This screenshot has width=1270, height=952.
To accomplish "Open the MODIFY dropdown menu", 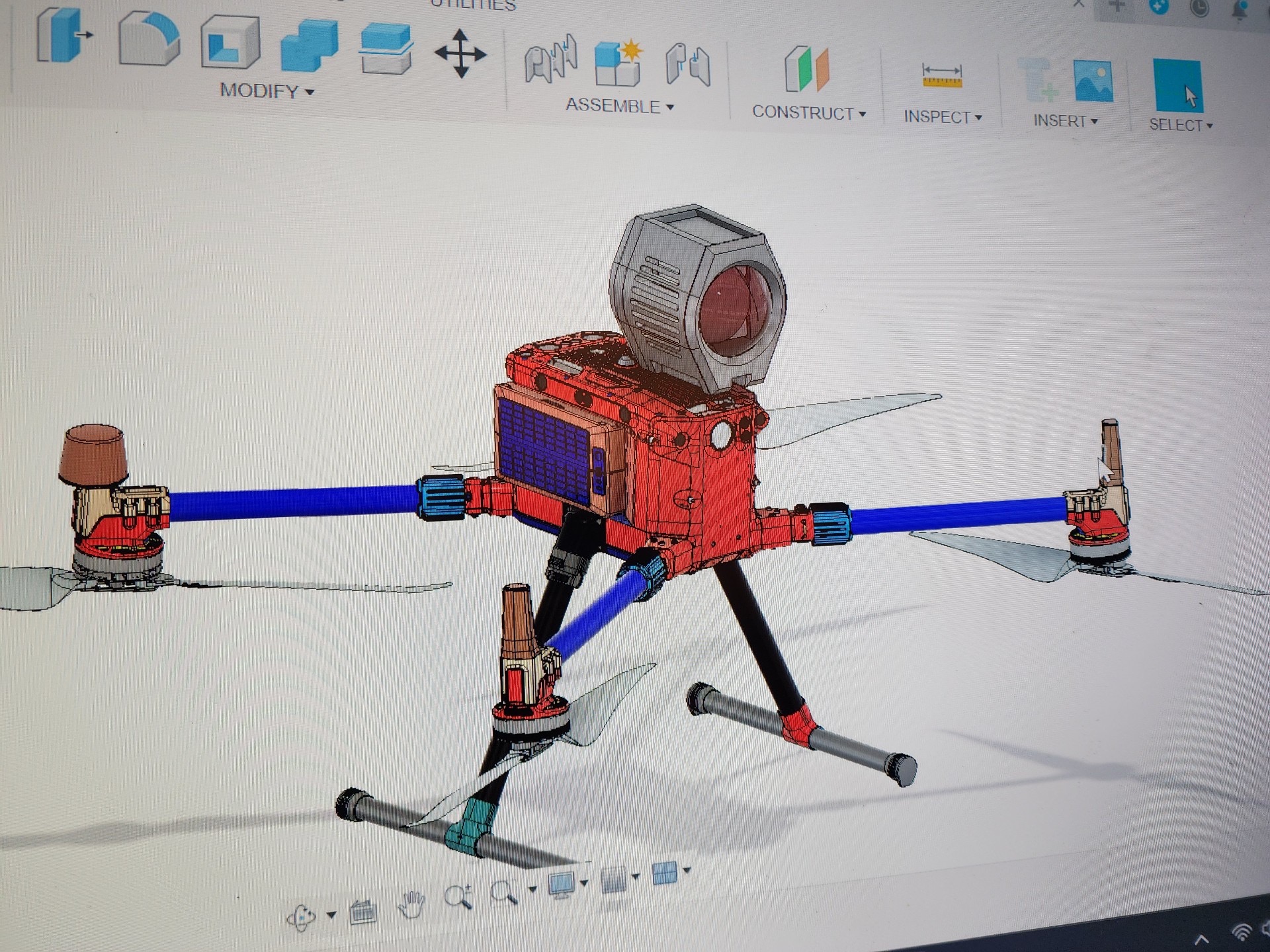I will (267, 91).
